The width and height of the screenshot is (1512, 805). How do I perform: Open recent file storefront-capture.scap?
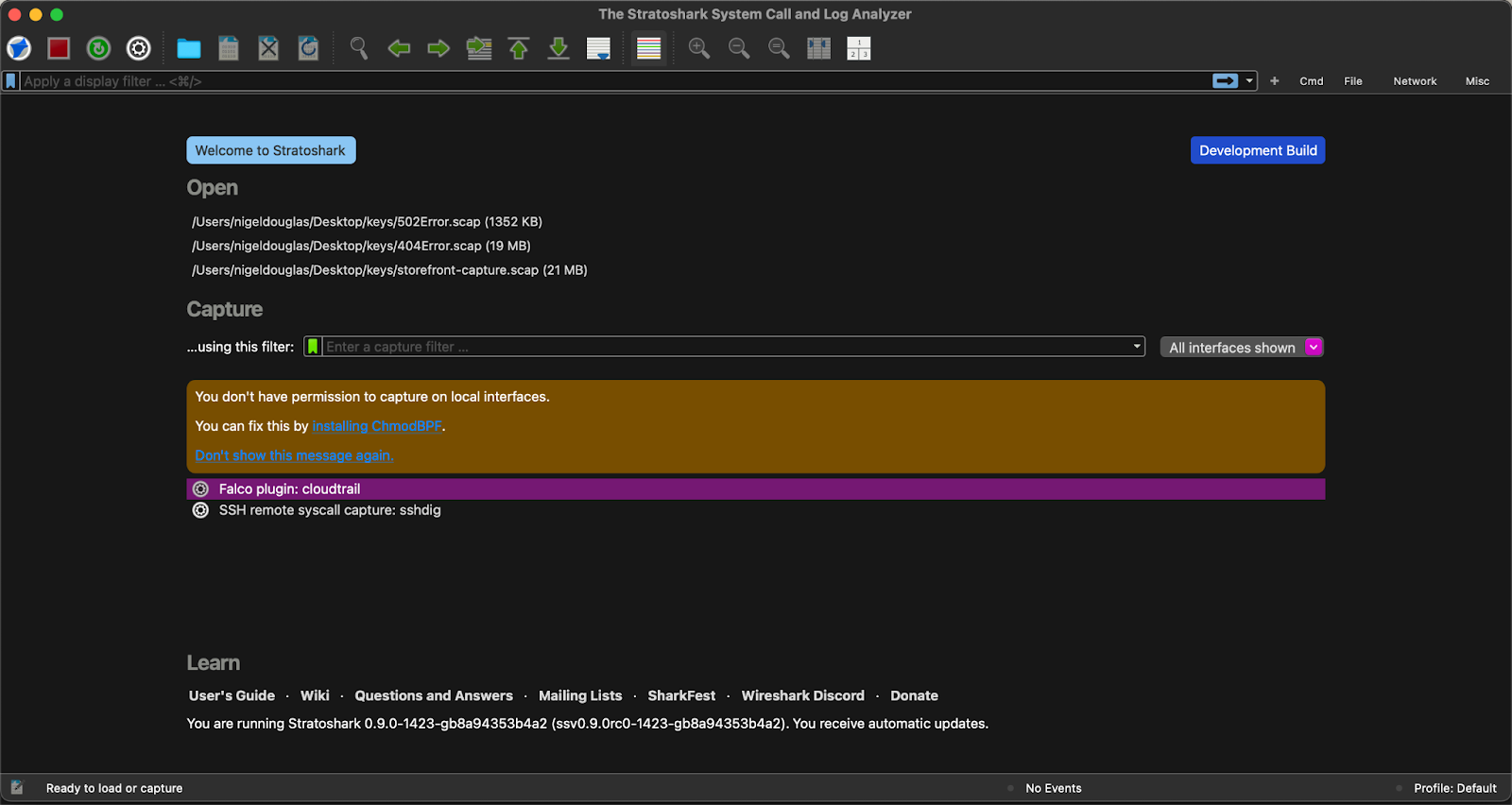click(389, 270)
